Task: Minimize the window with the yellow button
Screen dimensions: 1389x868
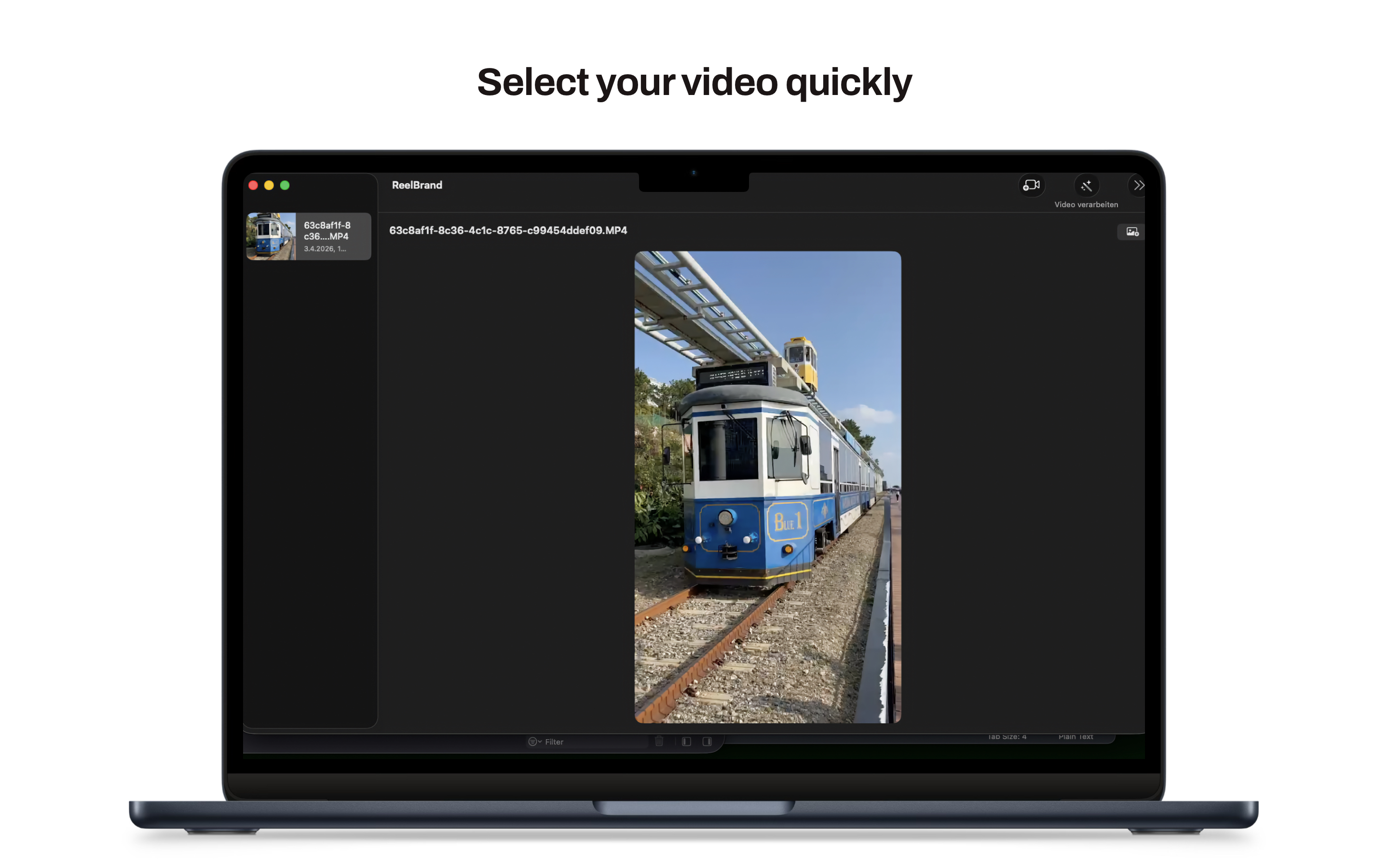Action: 269,185
